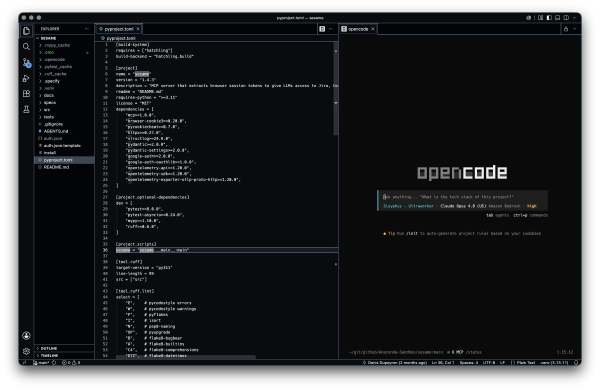
Task: Expand the .specify folder
Action: point(64,81)
